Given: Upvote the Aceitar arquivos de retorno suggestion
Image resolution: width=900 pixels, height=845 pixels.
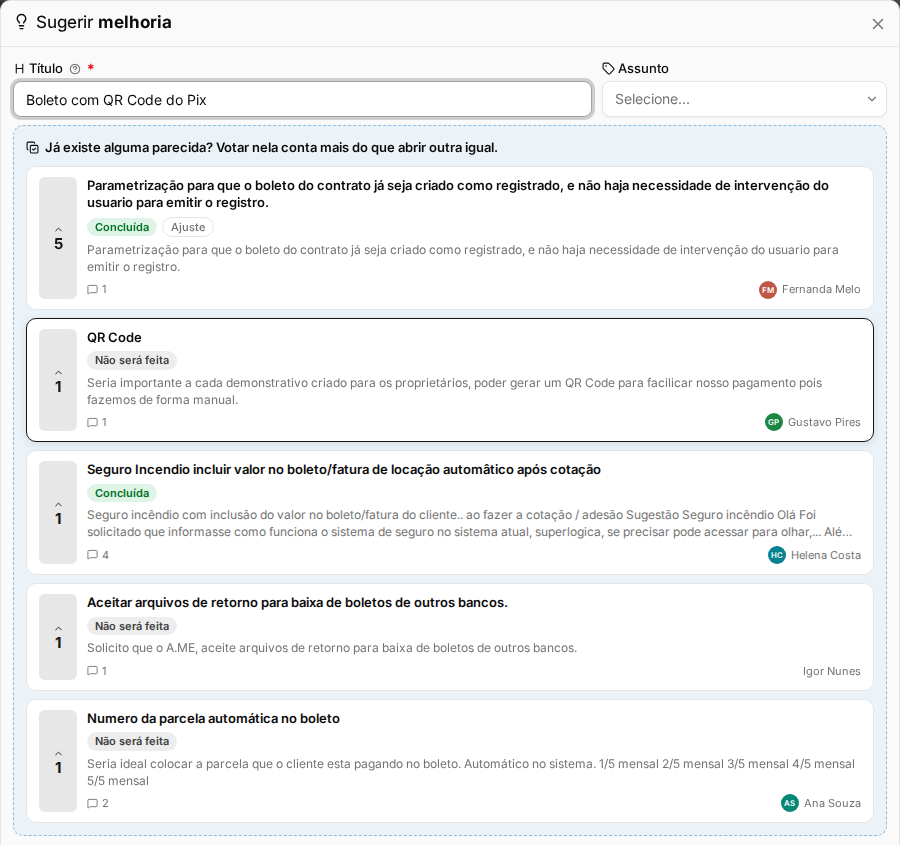Looking at the screenshot, I should click(58, 637).
